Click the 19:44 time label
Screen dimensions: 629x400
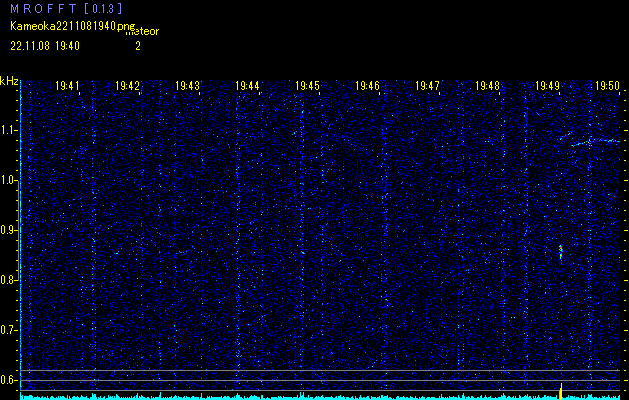(x=247, y=86)
